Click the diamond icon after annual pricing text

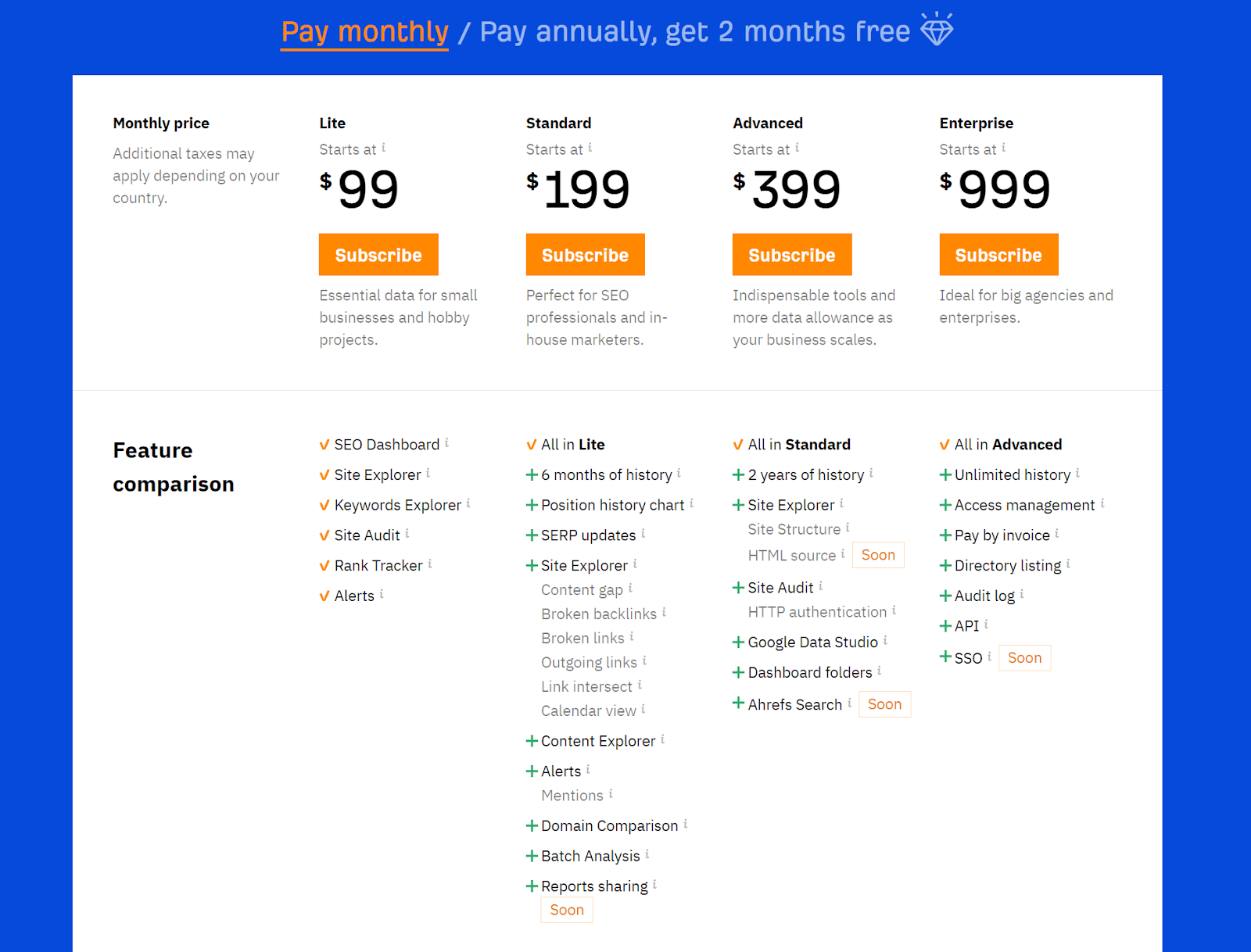tap(937, 30)
